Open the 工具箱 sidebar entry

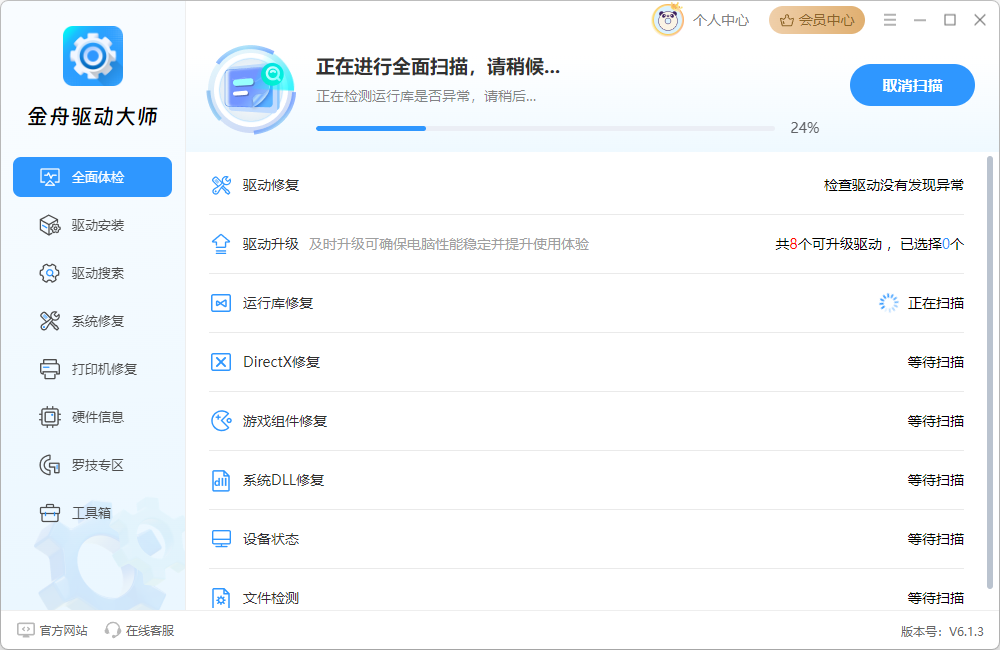pos(92,513)
